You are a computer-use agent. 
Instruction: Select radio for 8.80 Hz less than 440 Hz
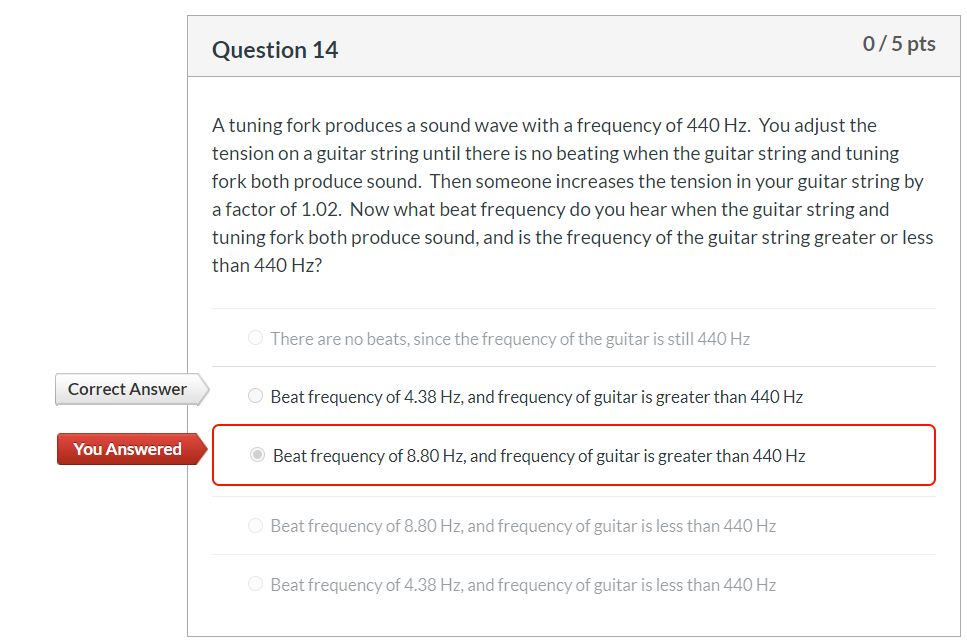click(255, 525)
